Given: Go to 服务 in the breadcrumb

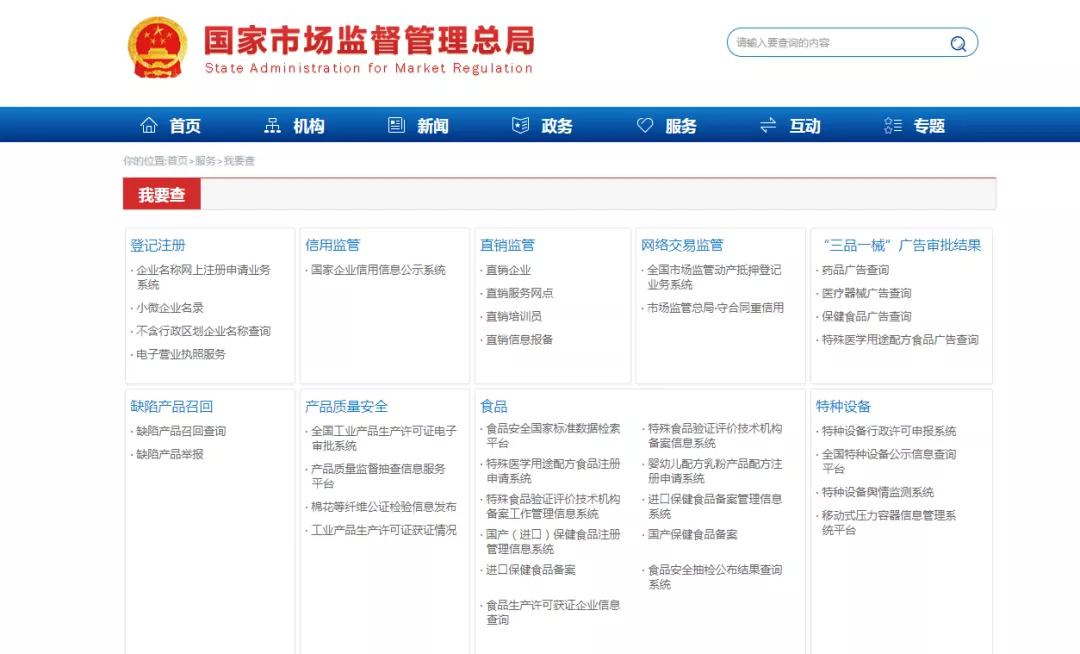Looking at the screenshot, I should tap(205, 161).
